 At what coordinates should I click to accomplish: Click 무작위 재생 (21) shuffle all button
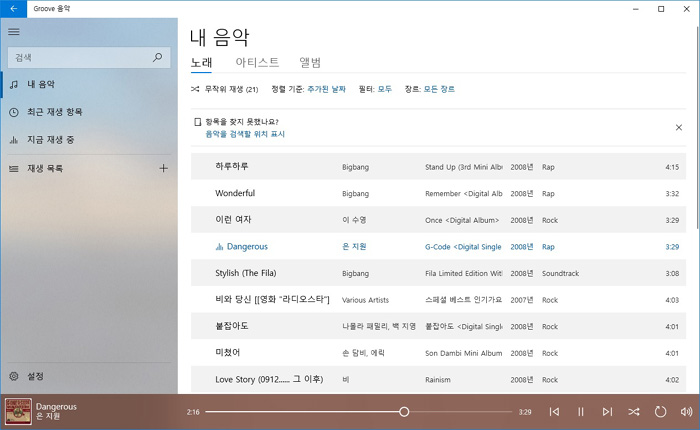[x=224, y=89]
